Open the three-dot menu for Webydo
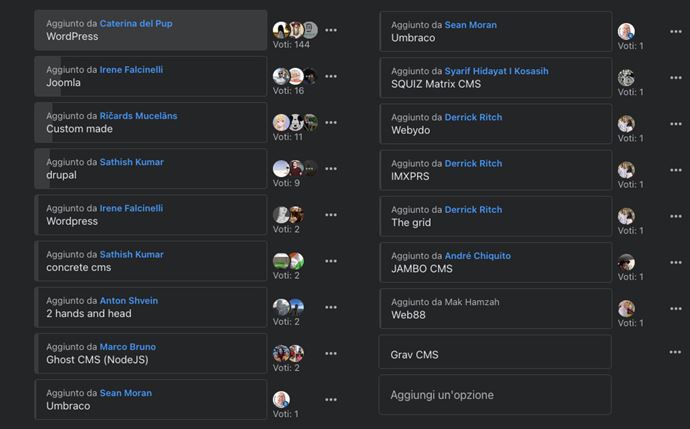Image resolution: width=690 pixels, height=429 pixels. [676, 124]
